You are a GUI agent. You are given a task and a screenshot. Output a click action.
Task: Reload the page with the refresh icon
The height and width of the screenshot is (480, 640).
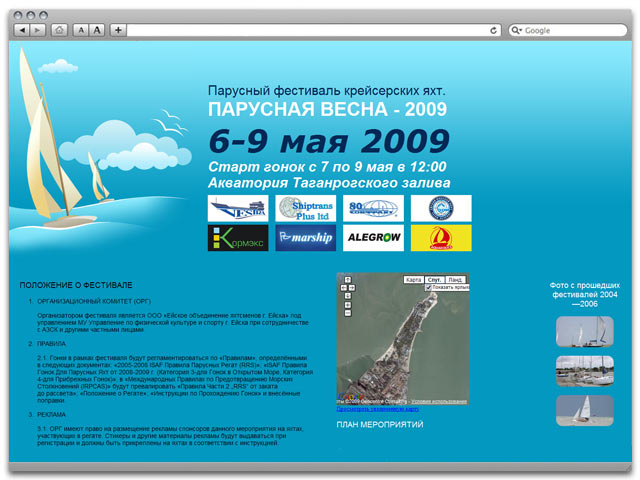pos(493,30)
